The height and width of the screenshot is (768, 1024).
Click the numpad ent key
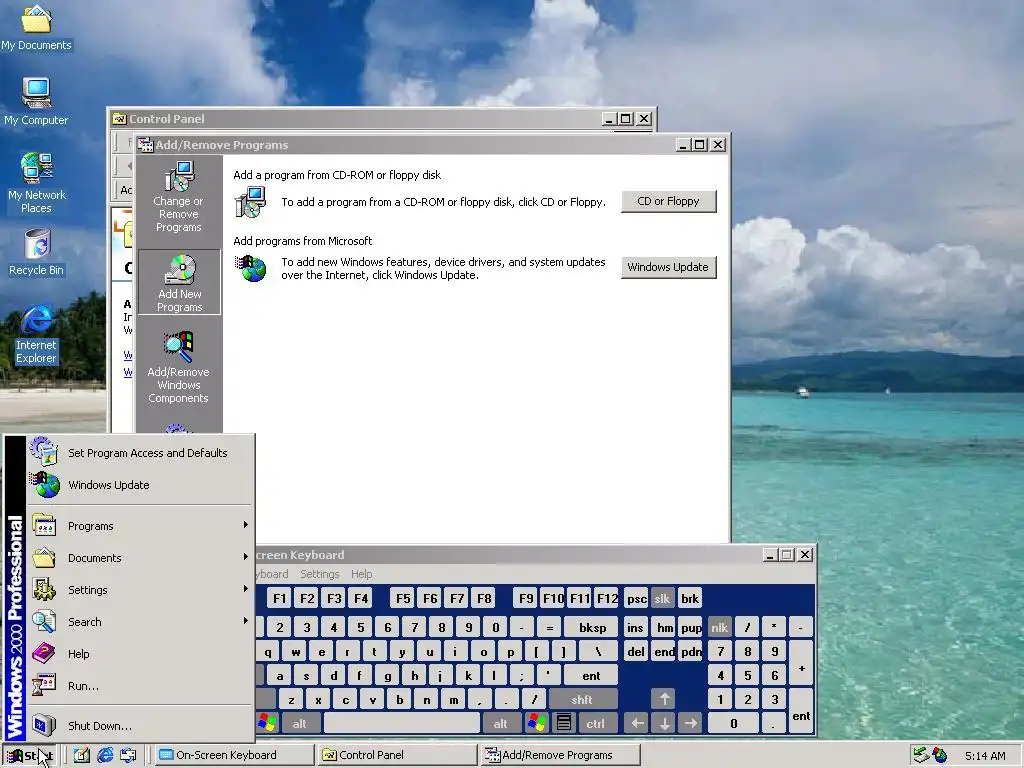pos(801,711)
